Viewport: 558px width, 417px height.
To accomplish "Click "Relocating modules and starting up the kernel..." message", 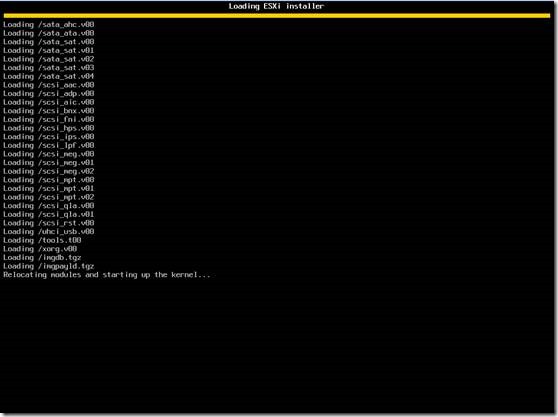I will [107, 275].
